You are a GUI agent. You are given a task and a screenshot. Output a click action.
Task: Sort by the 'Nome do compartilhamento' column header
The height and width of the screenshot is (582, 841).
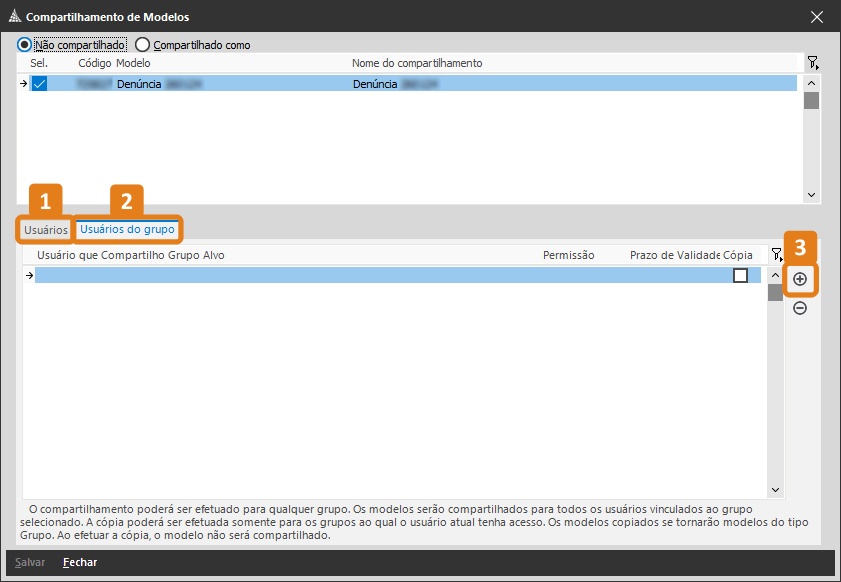pos(417,63)
